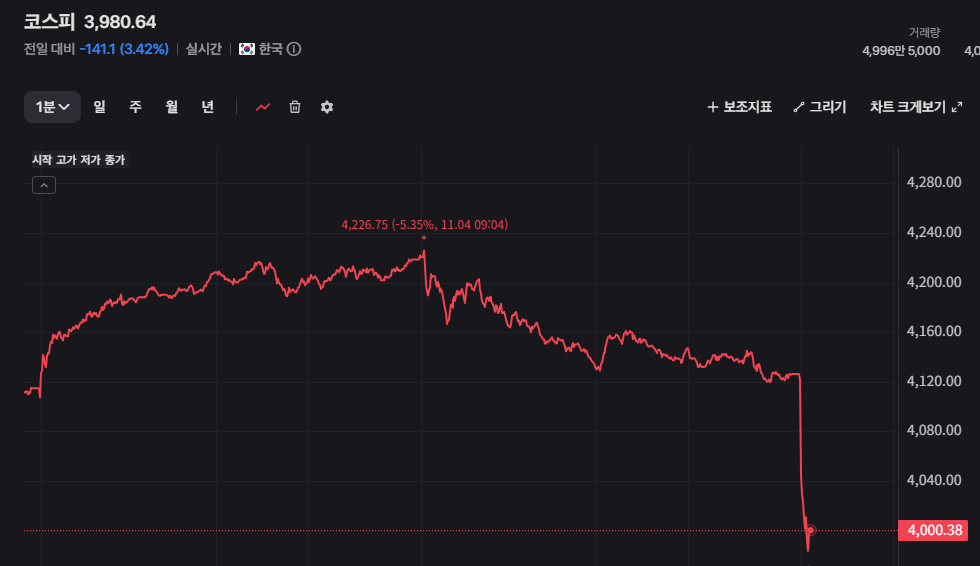Image resolution: width=980 pixels, height=566 pixels.
Task: Open the 그리기 drawing tools
Action: 819,107
